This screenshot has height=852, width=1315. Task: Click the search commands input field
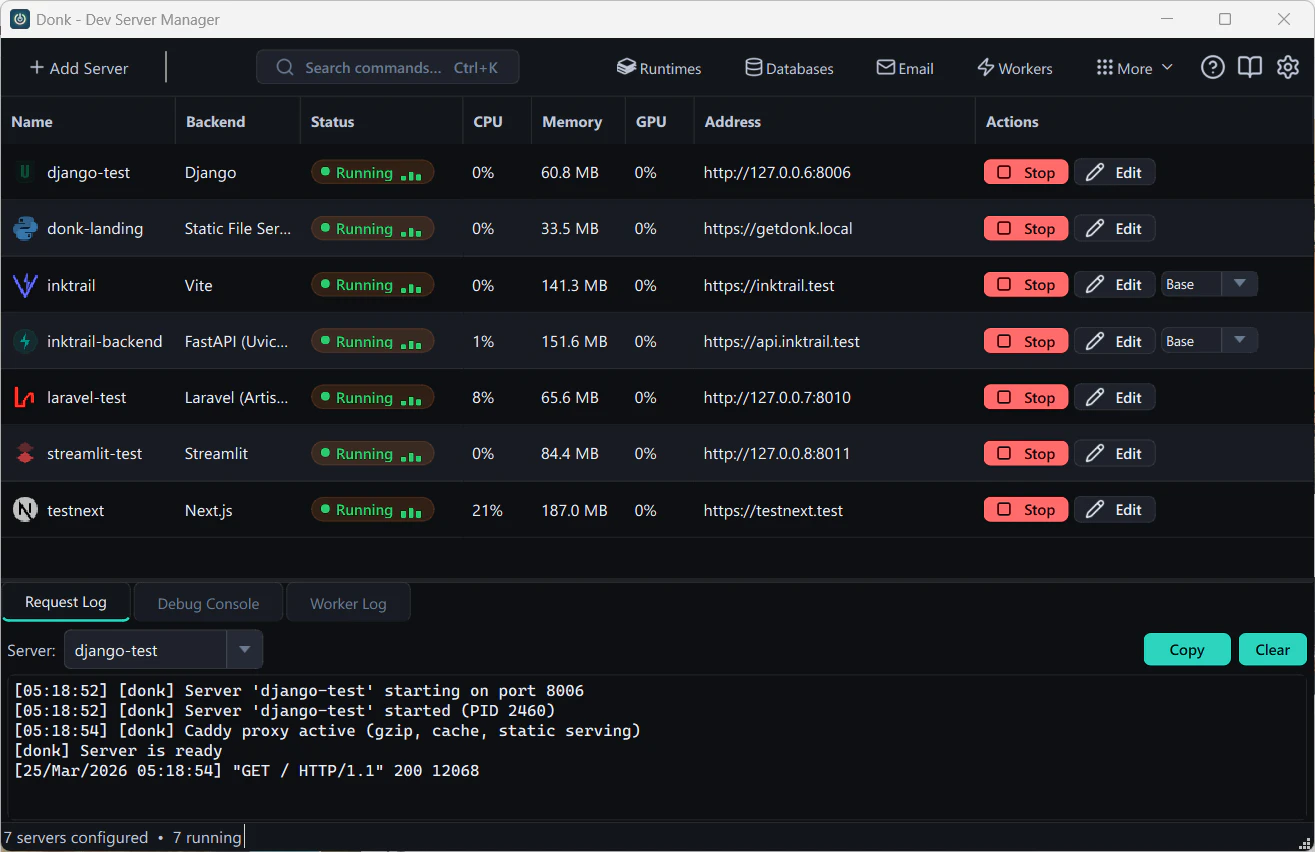(388, 67)
